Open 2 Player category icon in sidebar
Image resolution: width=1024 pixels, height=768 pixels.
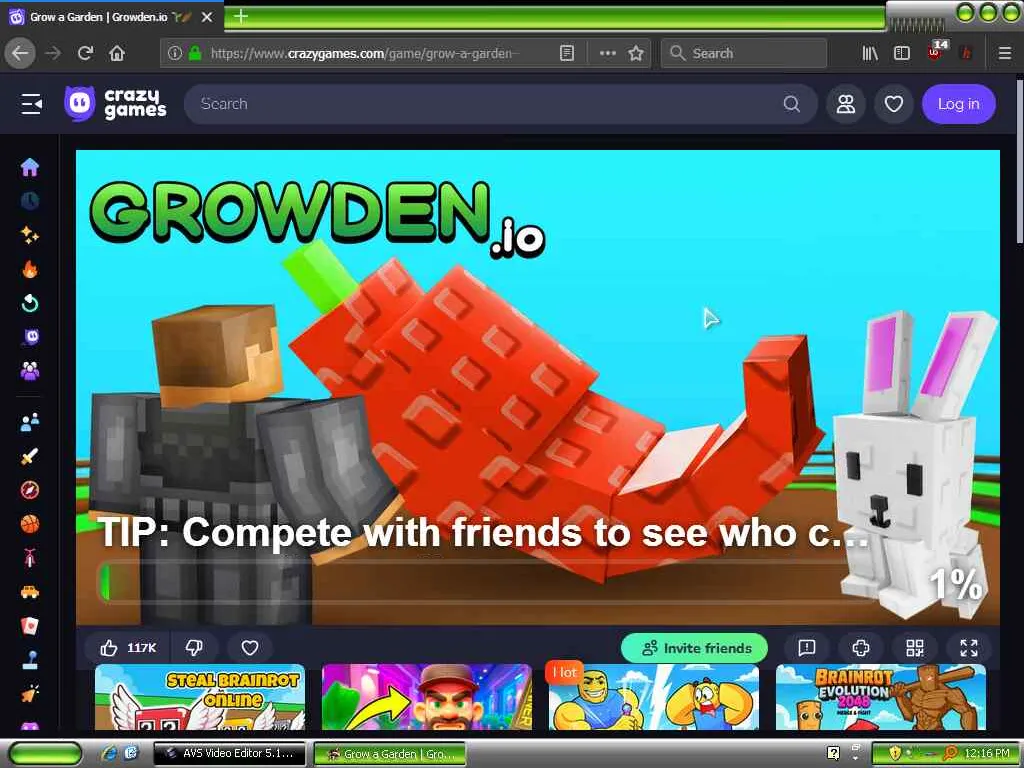[x=30, y=422]
